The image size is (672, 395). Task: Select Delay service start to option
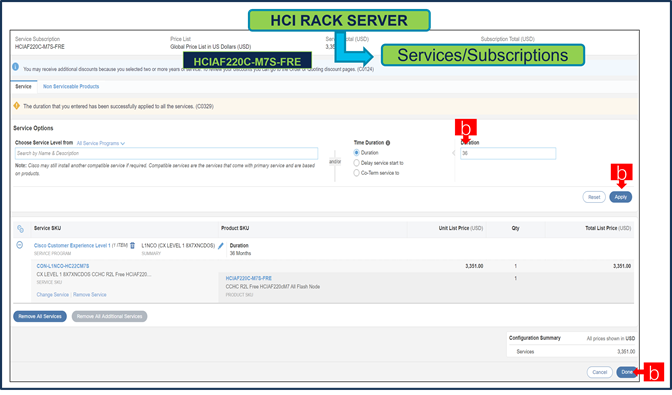(356, 163)
